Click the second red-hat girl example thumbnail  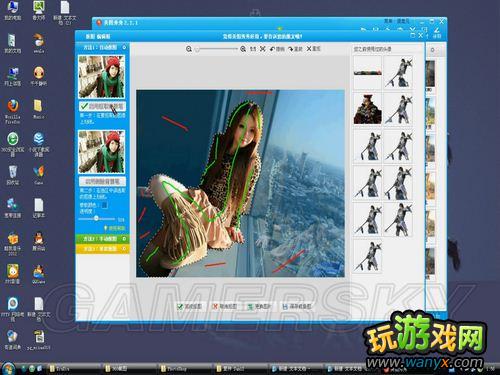click(102, 152)
